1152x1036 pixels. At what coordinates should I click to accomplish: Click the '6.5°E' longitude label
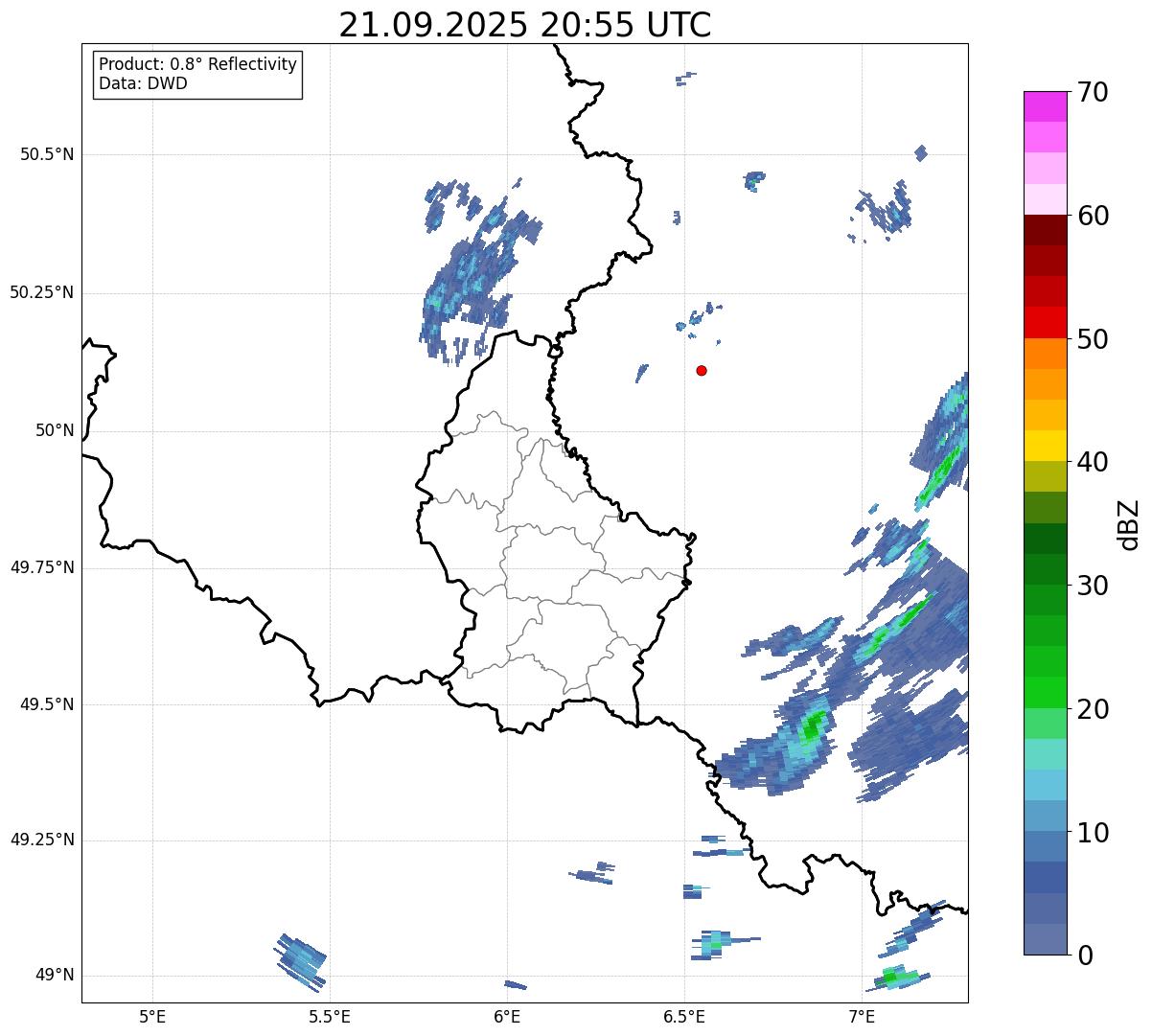[684, 1016]
